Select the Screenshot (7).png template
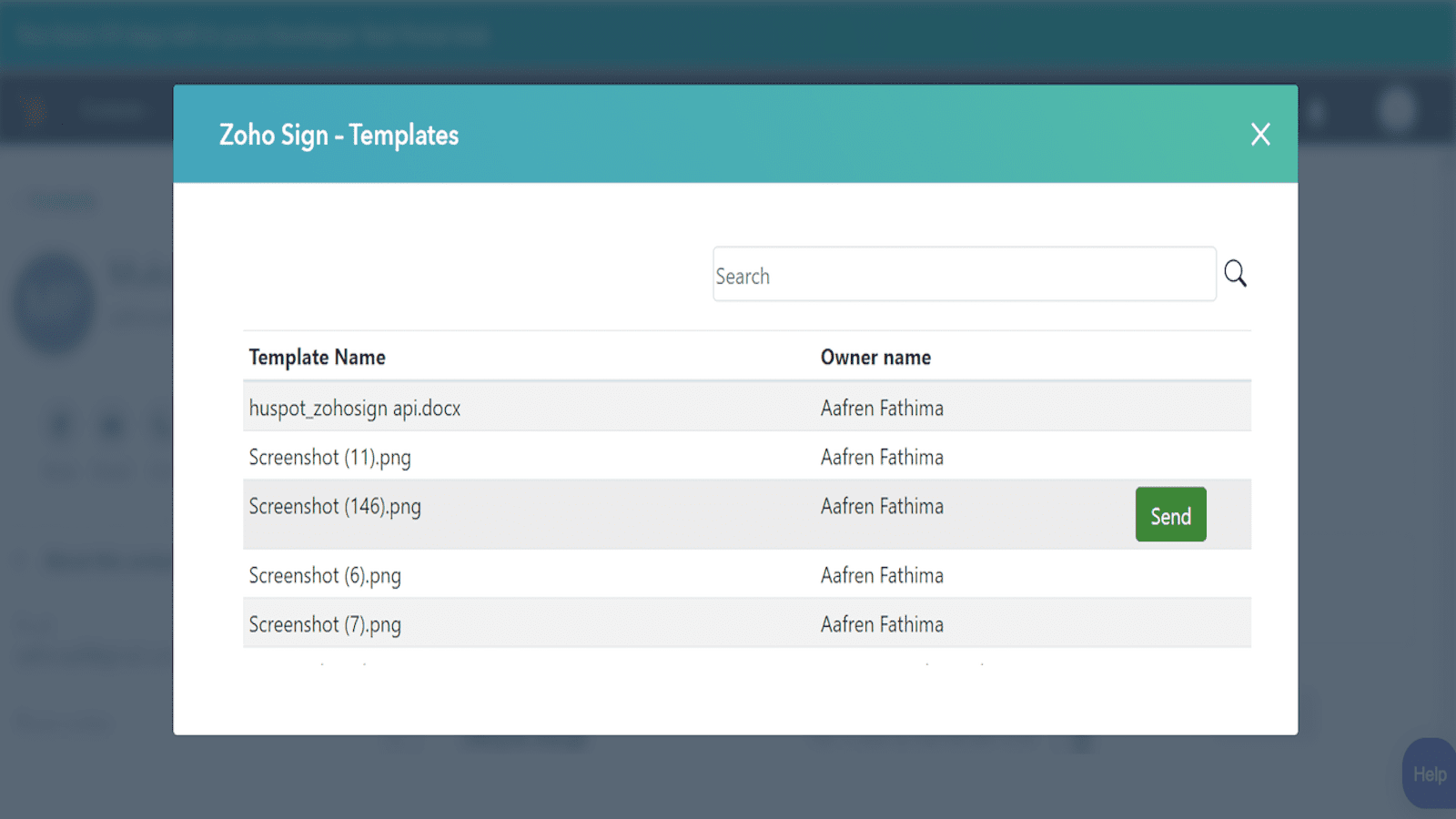This screenshot has height=819, width=1456. coord(325,625)
